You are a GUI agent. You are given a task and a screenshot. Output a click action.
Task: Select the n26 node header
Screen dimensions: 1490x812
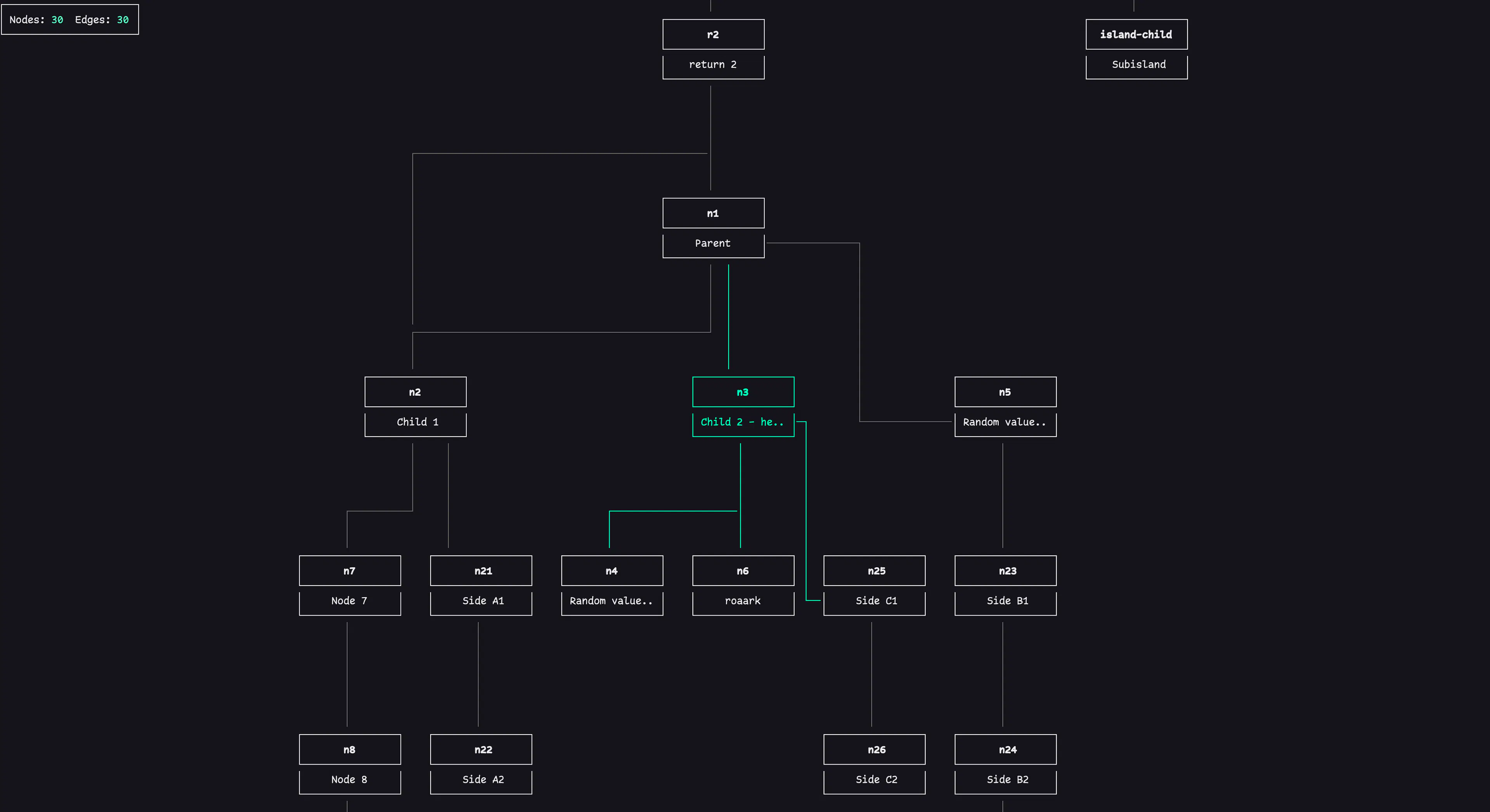pos(875,750)
